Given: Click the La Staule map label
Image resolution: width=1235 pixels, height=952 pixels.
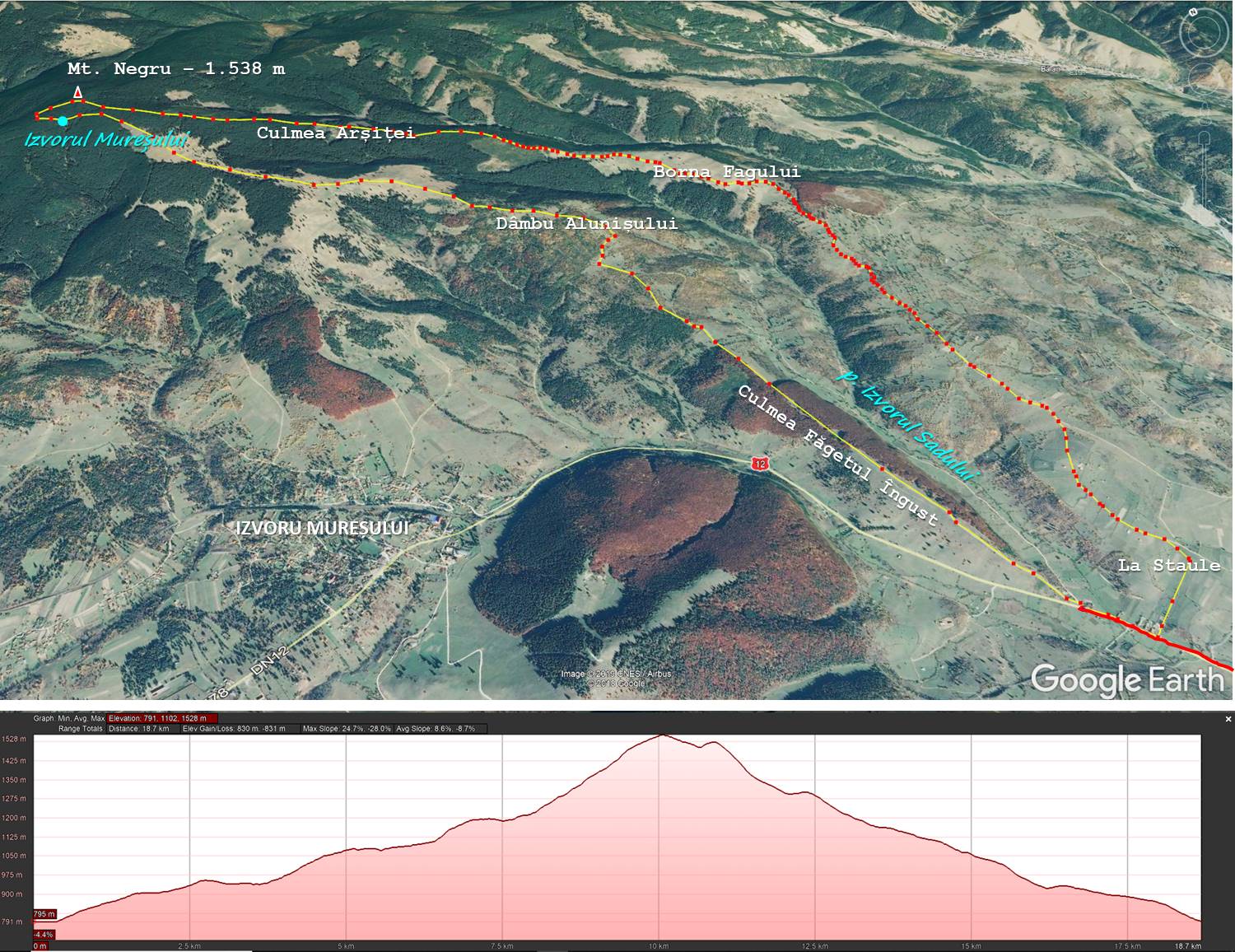Looking at the screenshot, I should (x=1168, y=566).
